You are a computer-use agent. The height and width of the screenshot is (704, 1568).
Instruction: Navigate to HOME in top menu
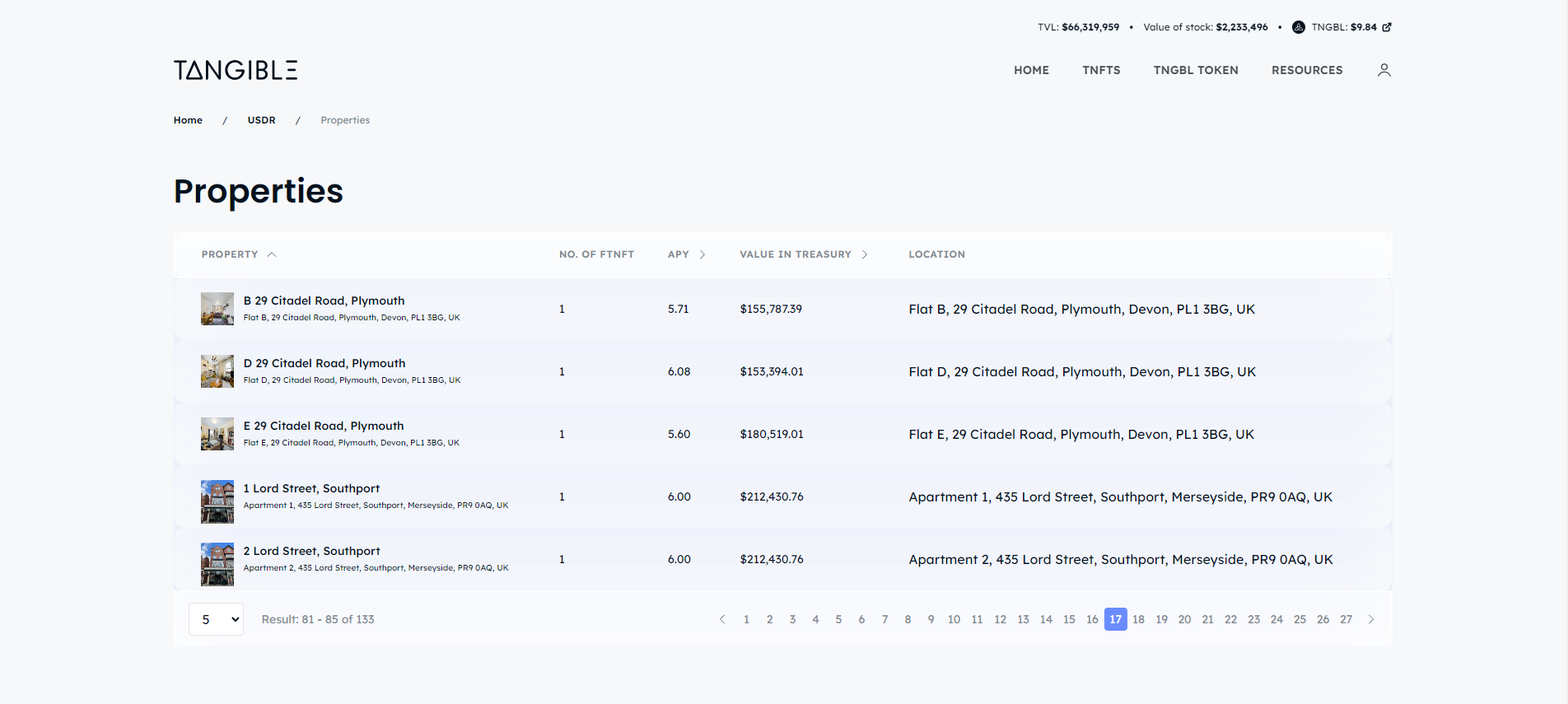point(1031,70)
